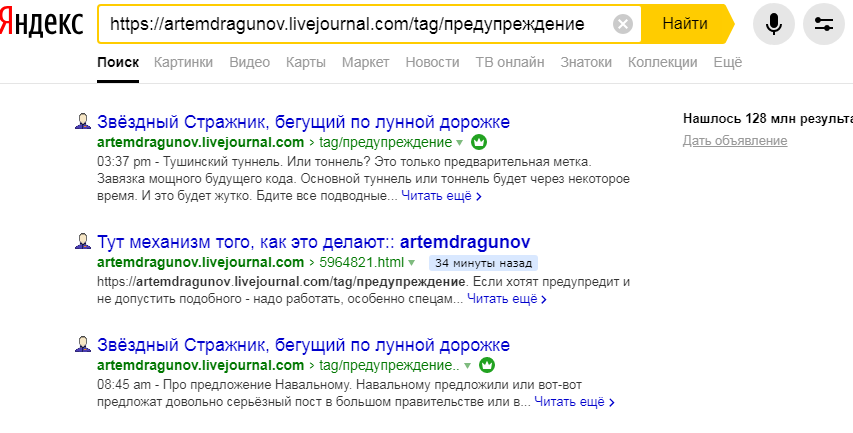Open the Коллекции tab
This screenshot has height=433, width=853.
663,63
